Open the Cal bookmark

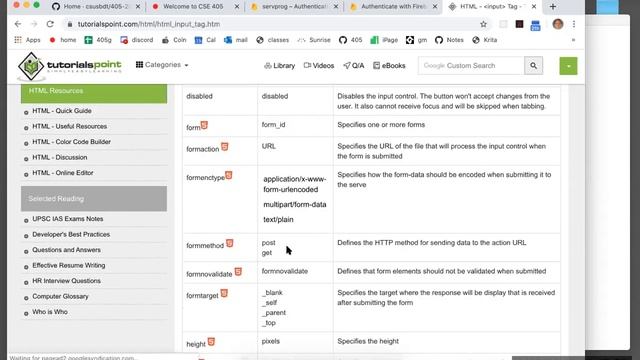[205, 40]
